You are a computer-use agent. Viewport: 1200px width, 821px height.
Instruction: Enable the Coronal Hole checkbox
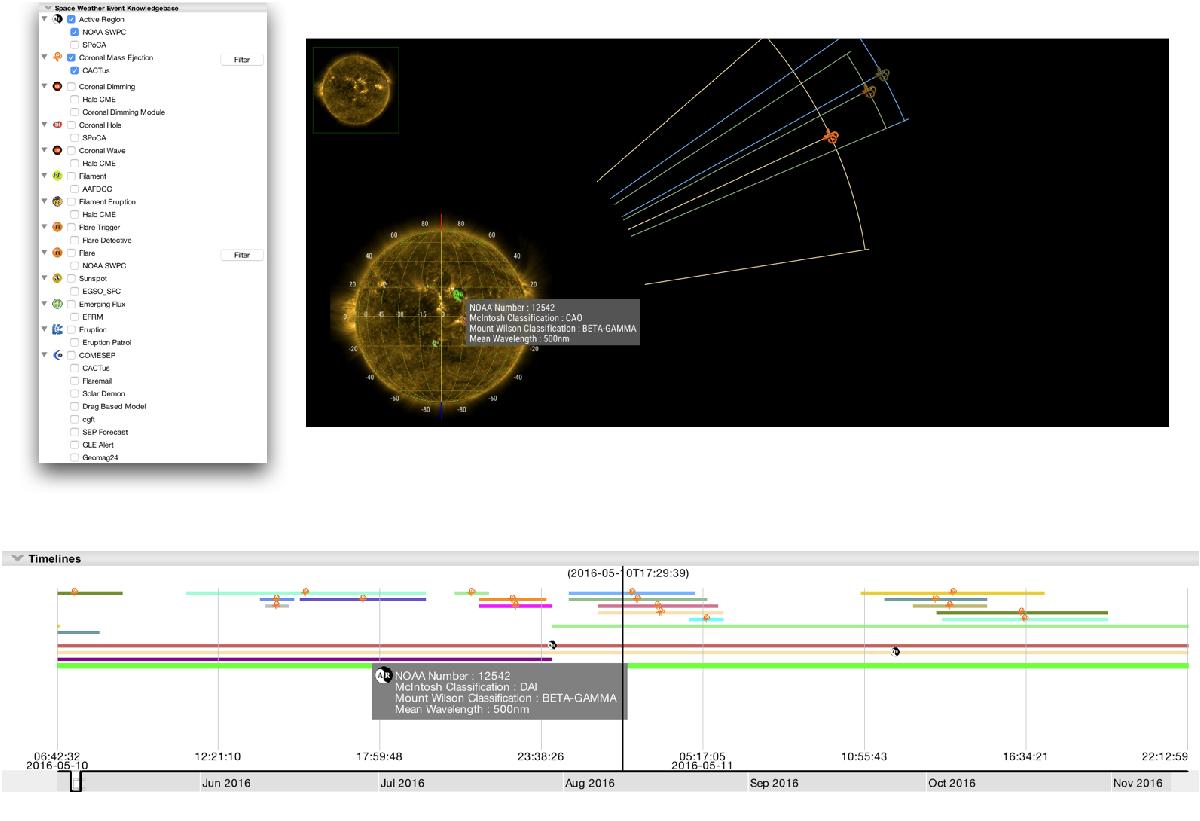coord(71,125)
